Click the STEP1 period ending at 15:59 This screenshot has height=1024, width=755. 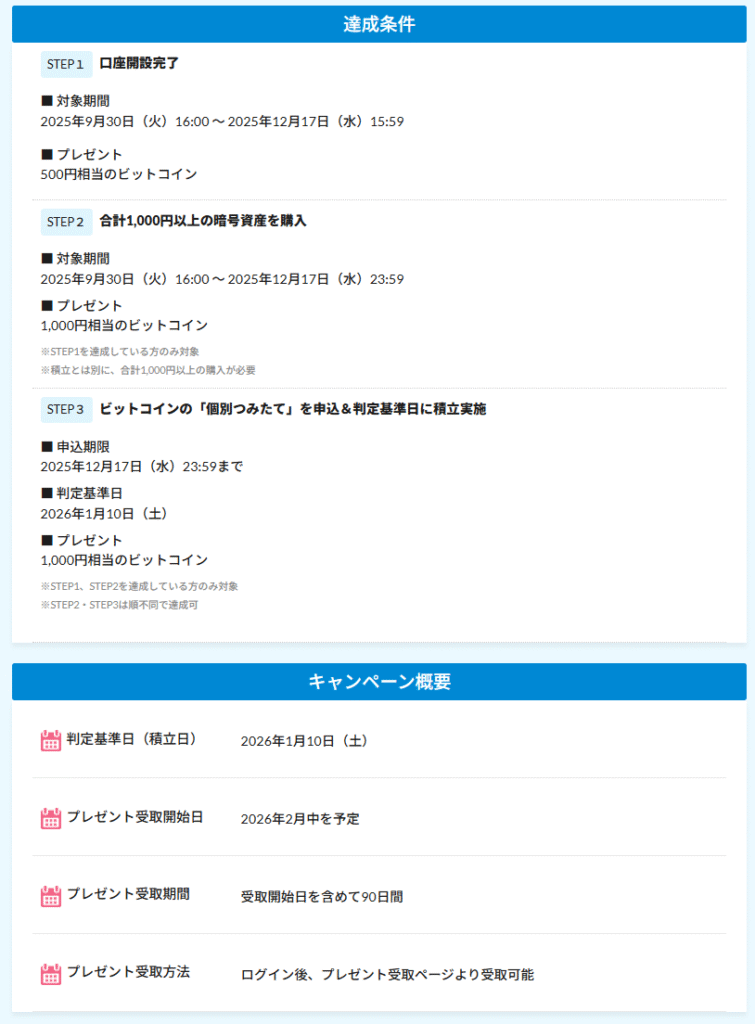click(221, 122)
